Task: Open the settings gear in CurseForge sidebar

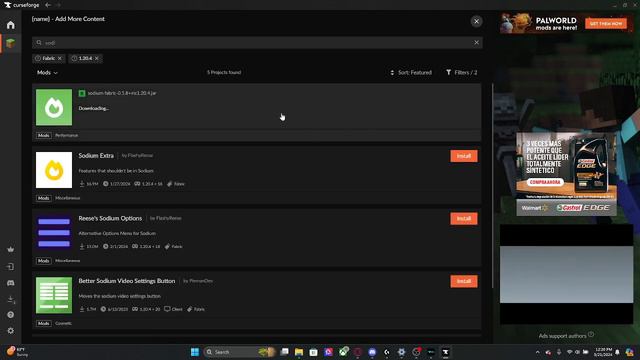Action: click(x=11, y=331)
